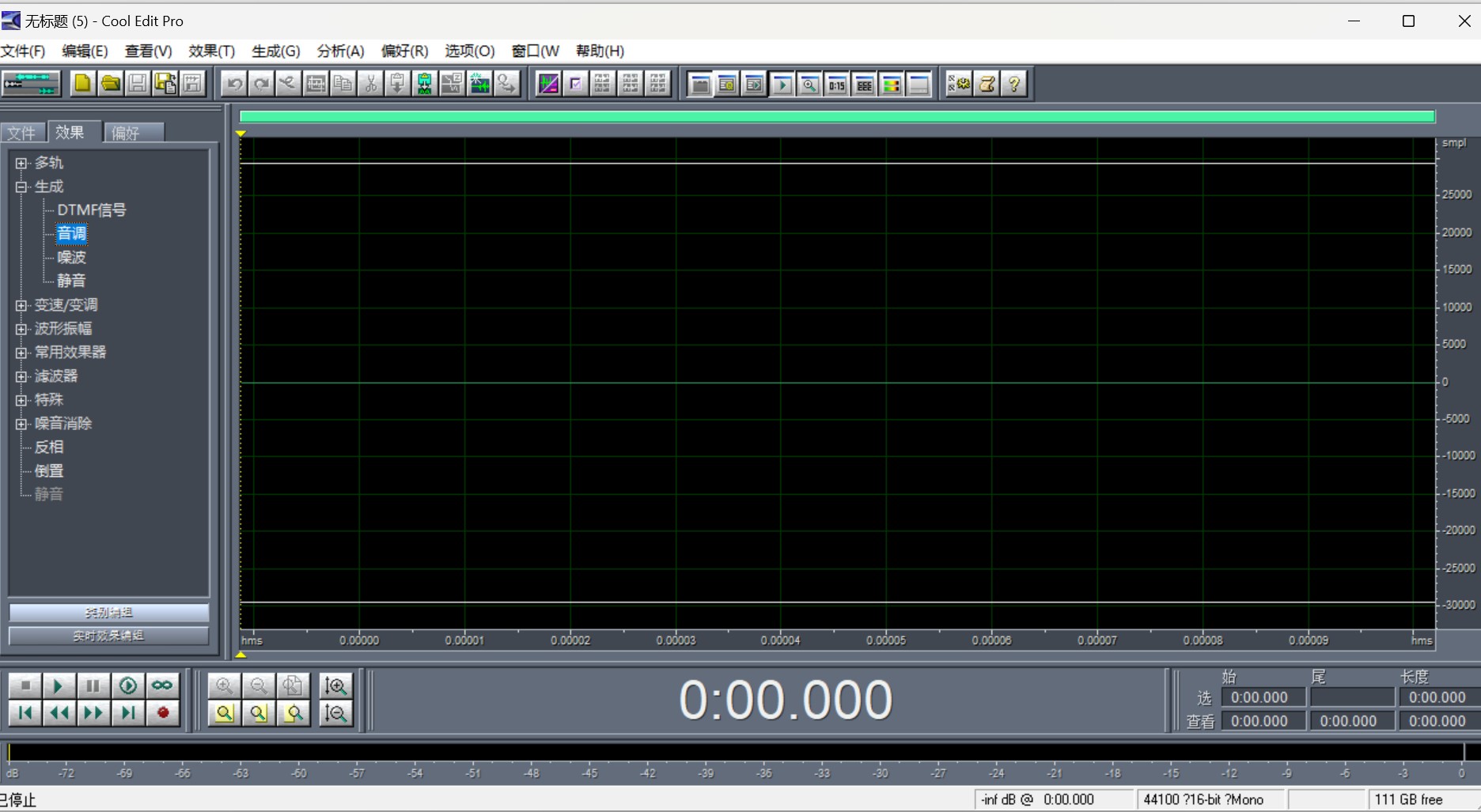Select 噪波 under 生成

(x=71, y=258)
